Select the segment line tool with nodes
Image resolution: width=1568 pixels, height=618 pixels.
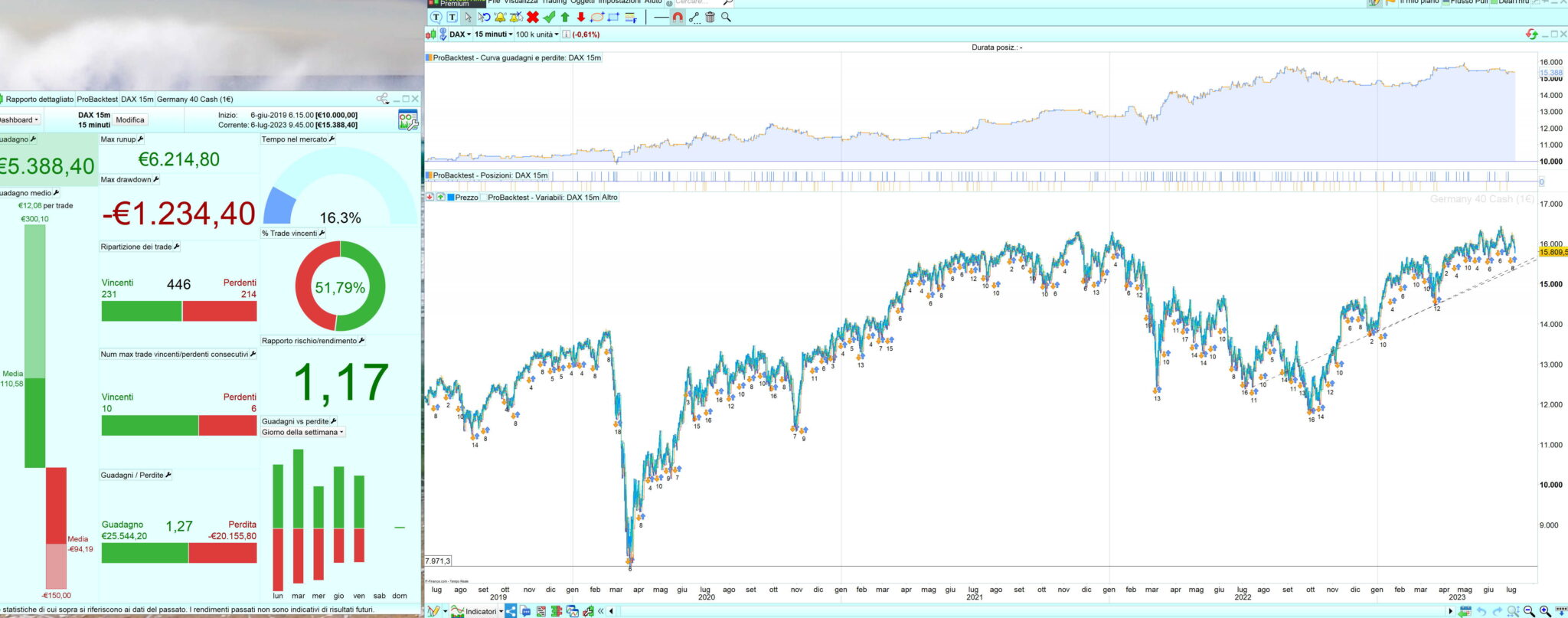[694, 17]
